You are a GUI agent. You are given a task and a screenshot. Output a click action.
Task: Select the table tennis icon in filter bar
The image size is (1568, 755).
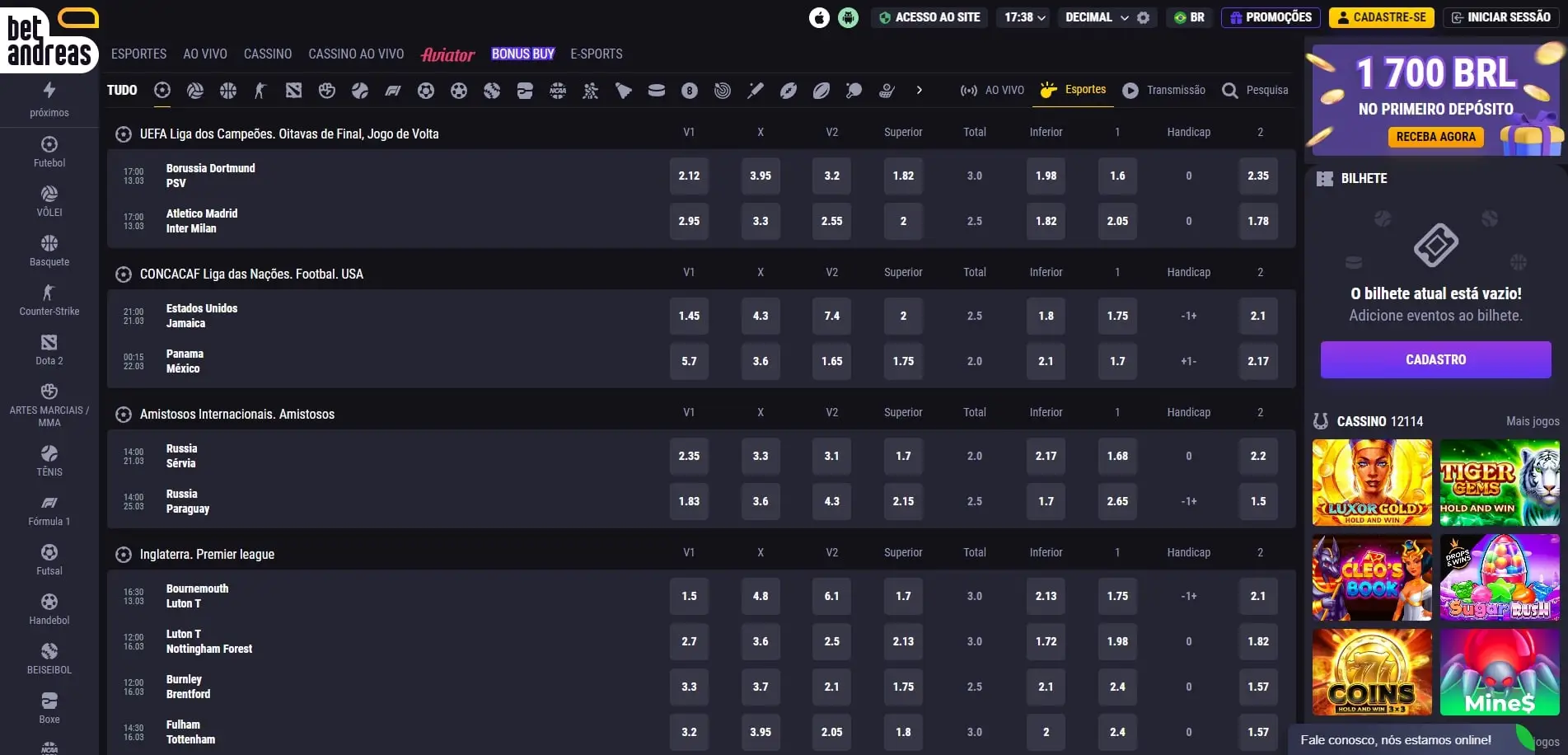[854, 91]
